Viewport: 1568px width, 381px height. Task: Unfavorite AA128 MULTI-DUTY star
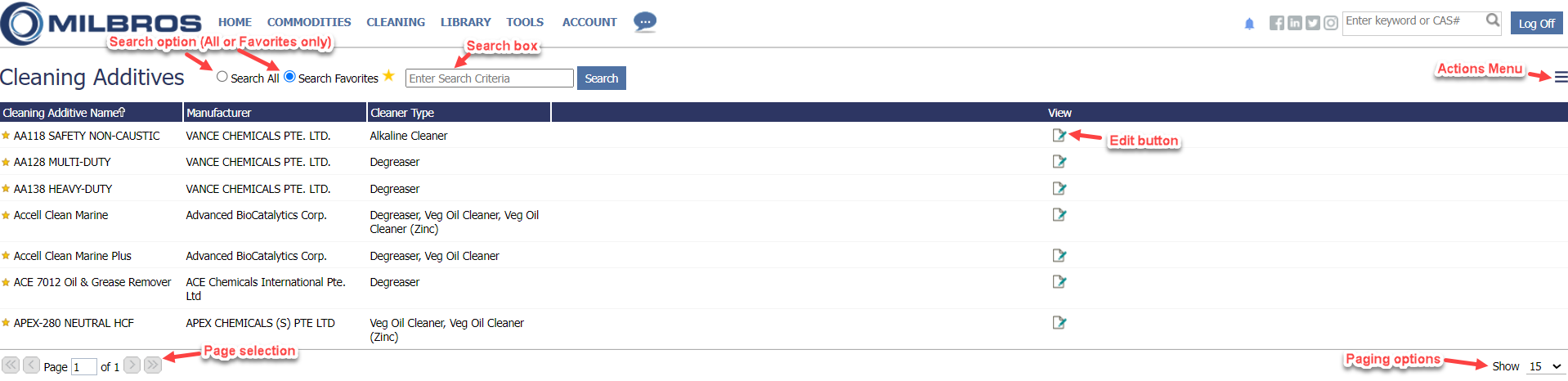6,163
